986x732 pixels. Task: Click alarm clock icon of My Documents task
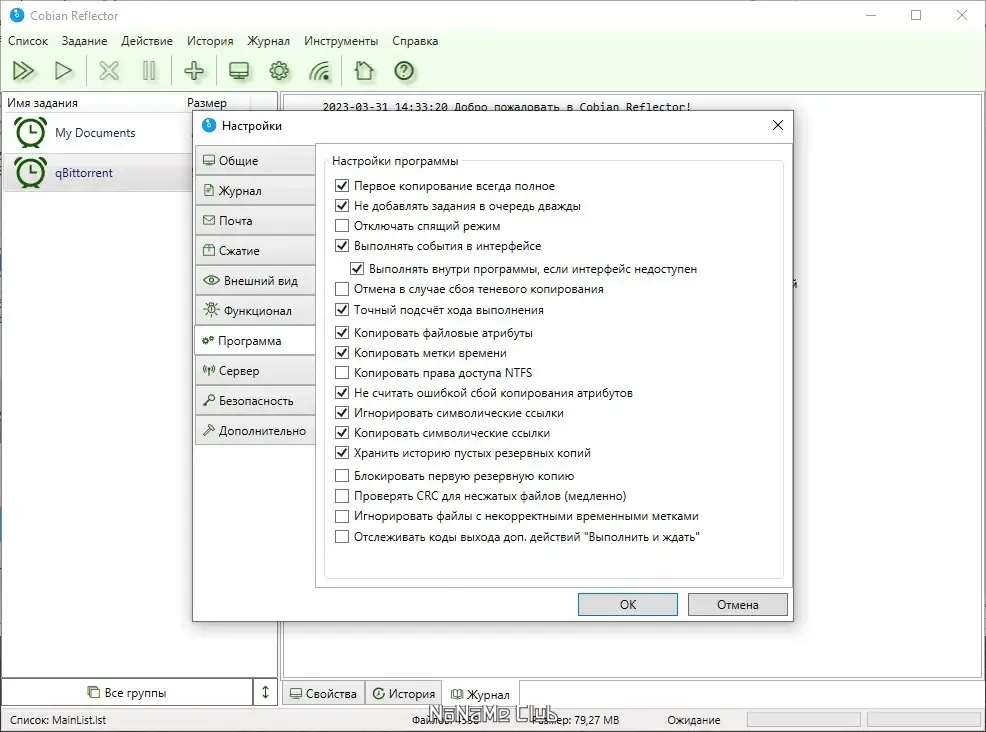tap(30, 133)
